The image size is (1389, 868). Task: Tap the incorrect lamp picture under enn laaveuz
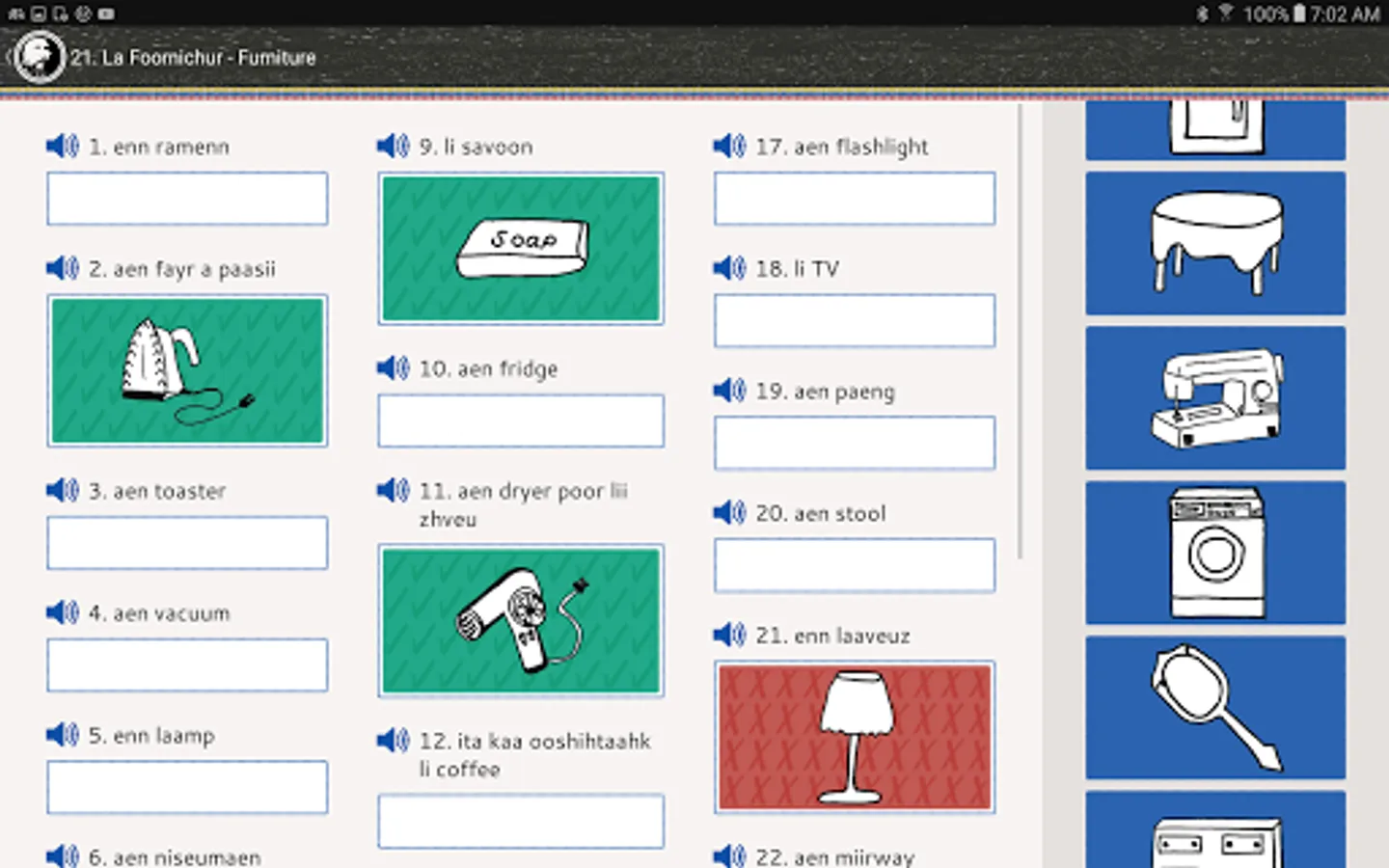[855, 737]
